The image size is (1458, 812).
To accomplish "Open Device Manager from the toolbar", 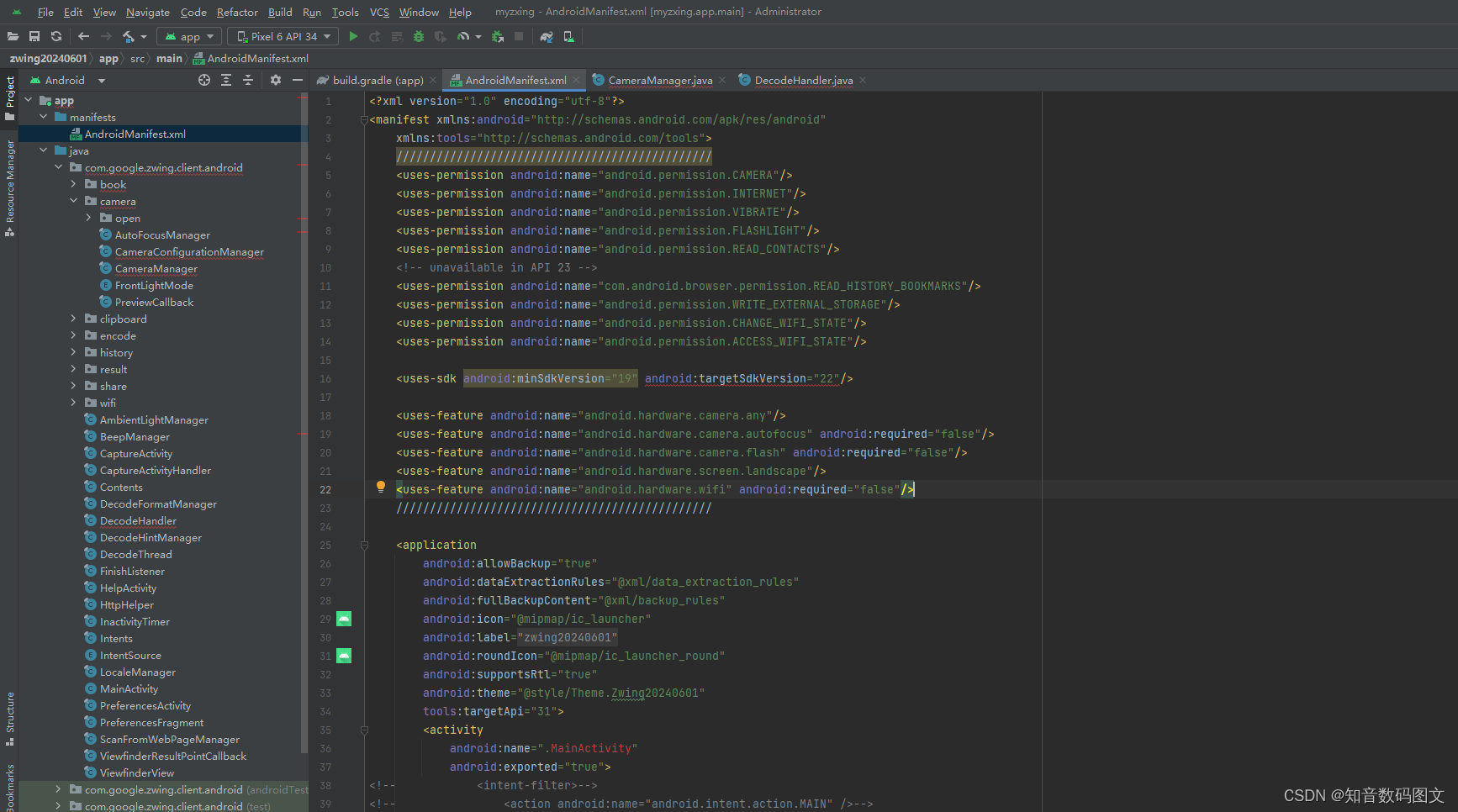I will [x=568, y=36].
